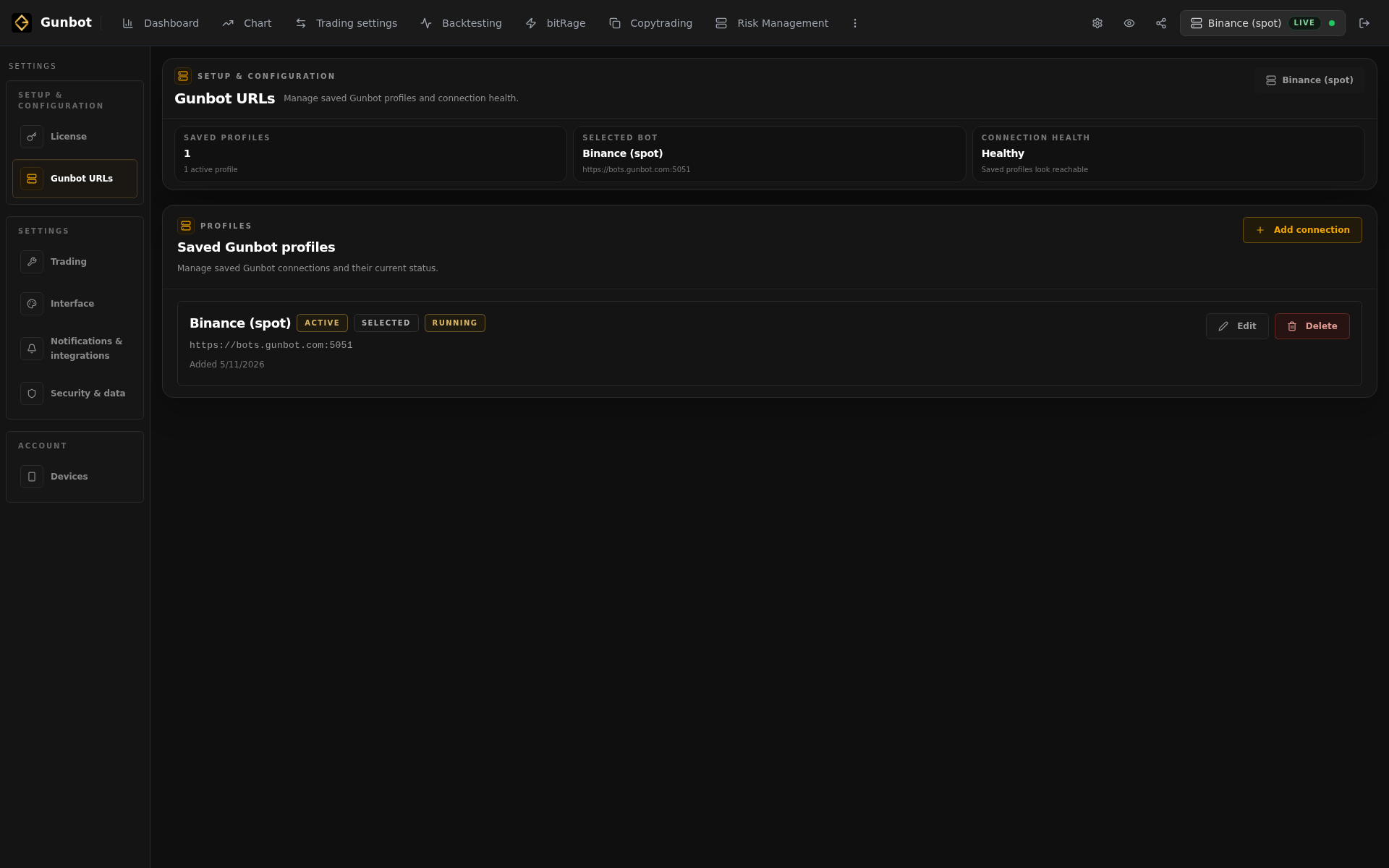Screen dimensions: 1389x868
Task: Click the Saved Gunbot profiles heading
Action: point(256,247)
